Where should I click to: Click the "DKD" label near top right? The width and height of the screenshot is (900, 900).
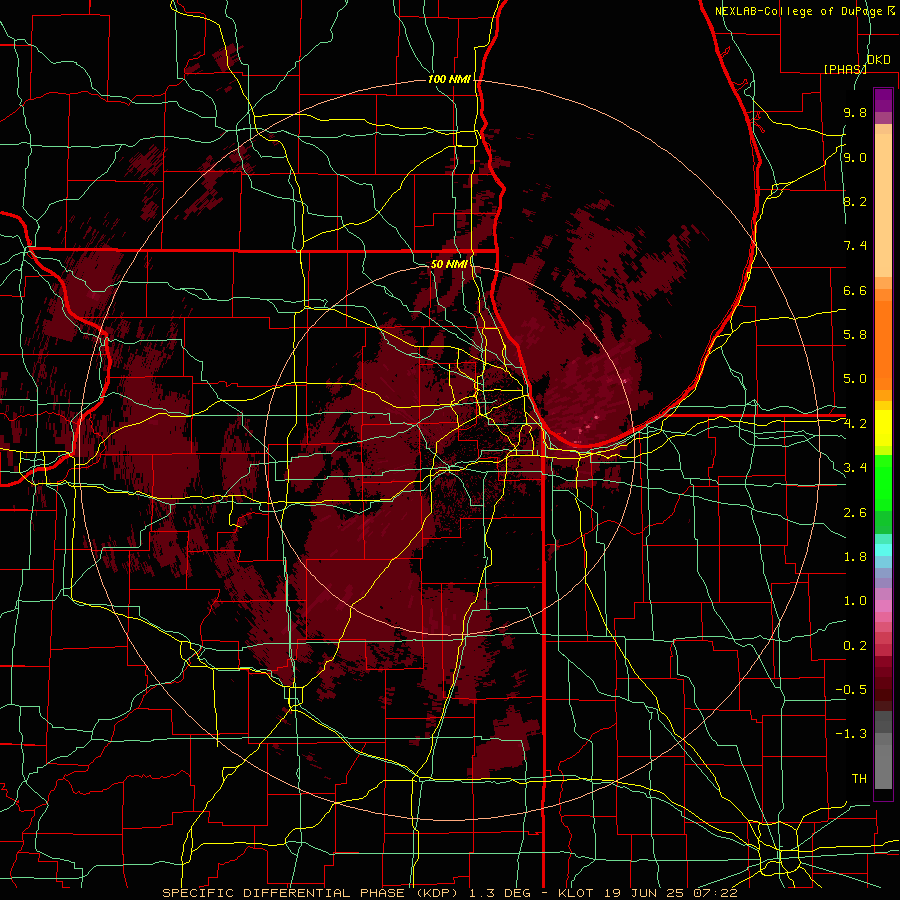pos(878,59)
